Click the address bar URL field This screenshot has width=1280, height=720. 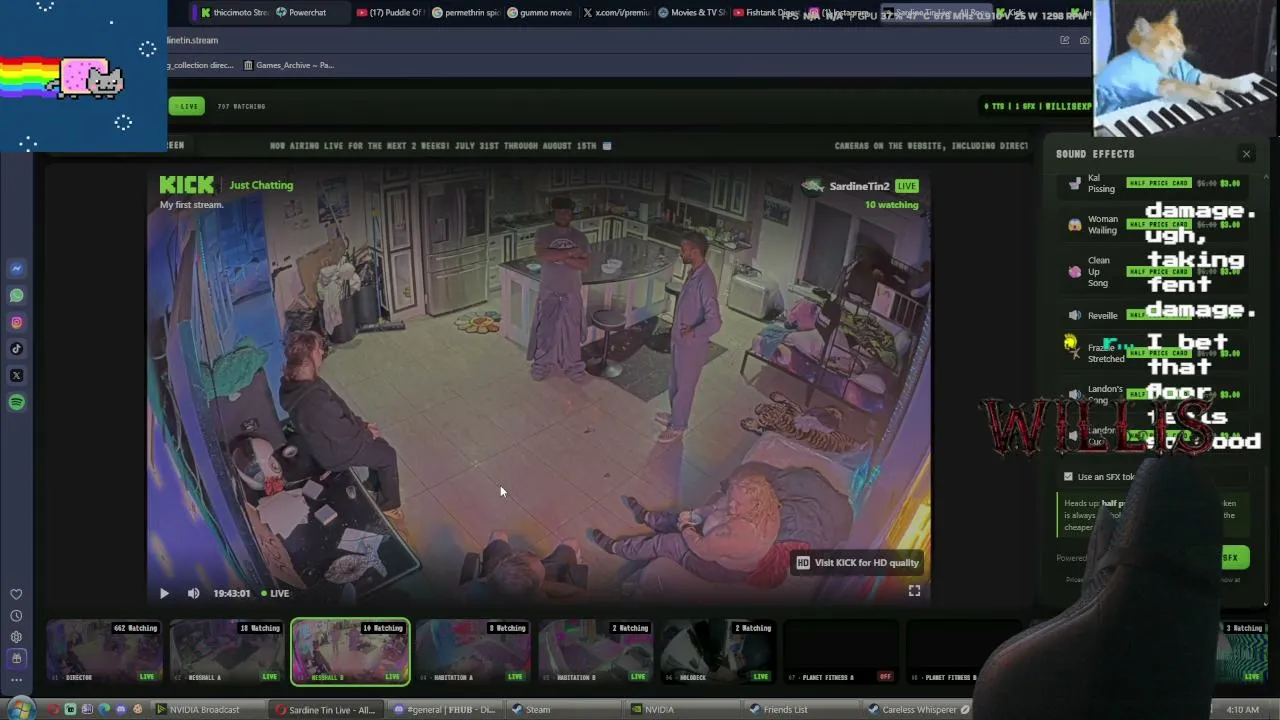click(x=600, y=40)
